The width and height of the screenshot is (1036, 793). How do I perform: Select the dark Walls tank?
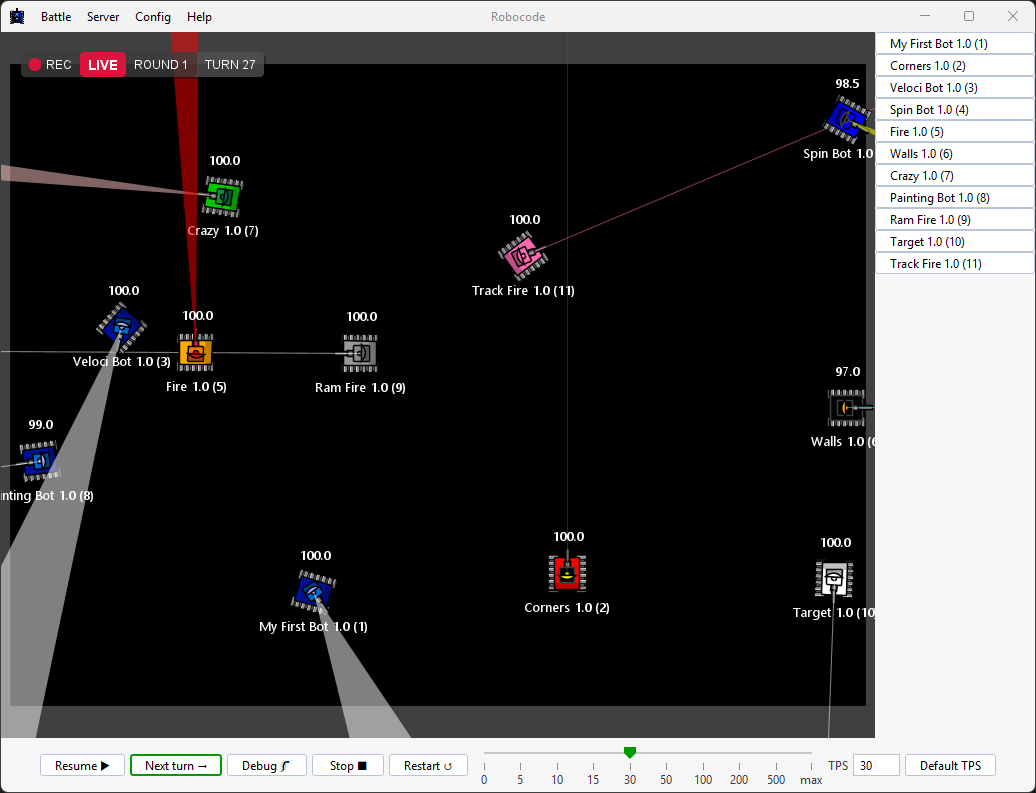click(846, 408)
